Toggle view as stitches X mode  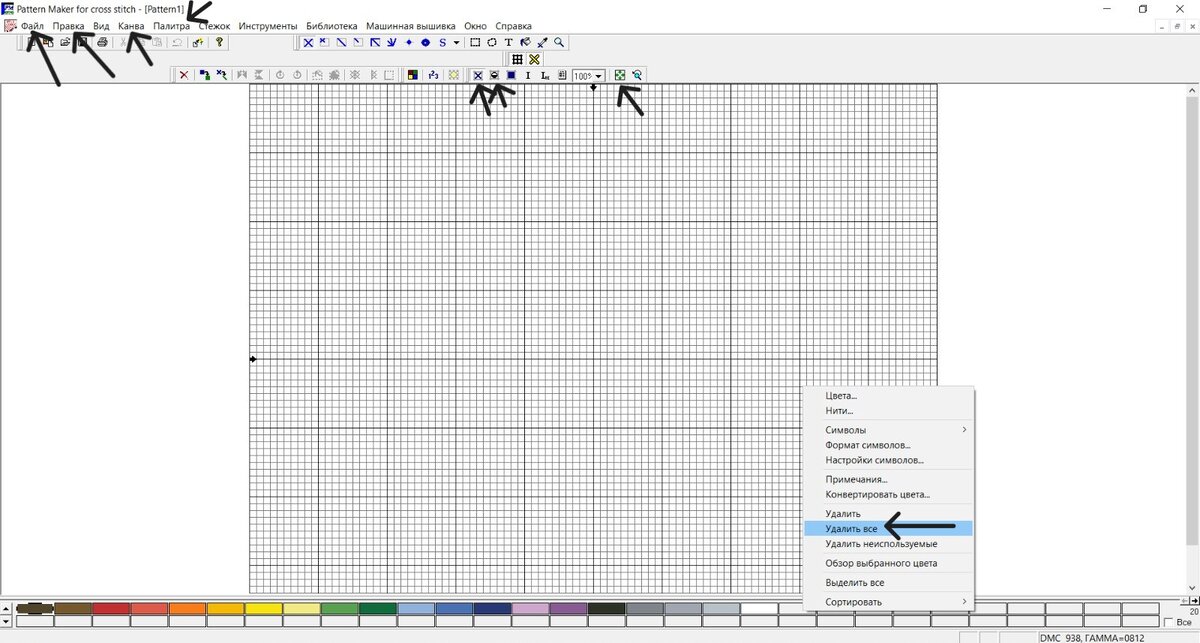478,75
